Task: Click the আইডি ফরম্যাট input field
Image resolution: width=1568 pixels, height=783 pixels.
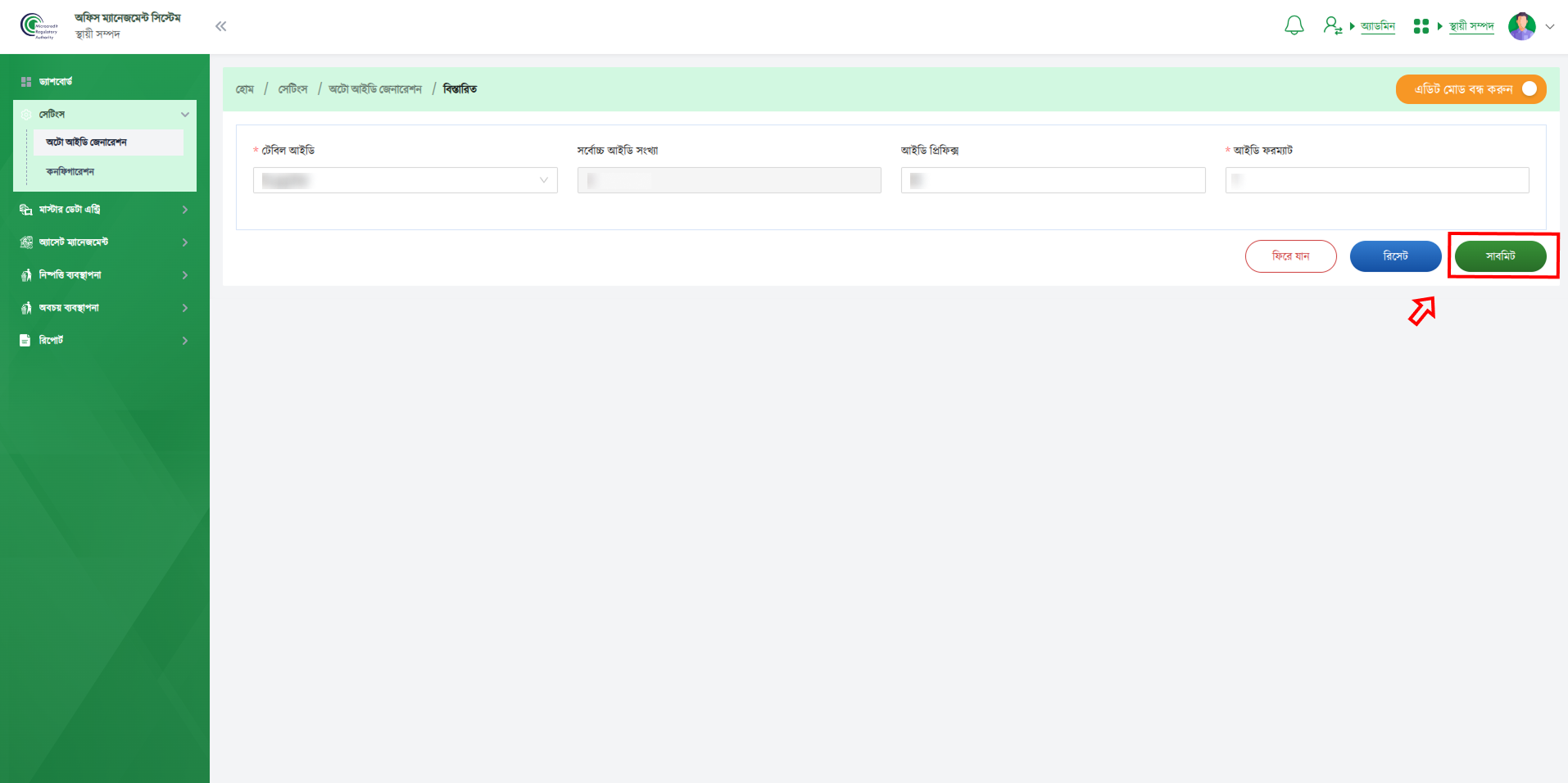Action: 1376,180
